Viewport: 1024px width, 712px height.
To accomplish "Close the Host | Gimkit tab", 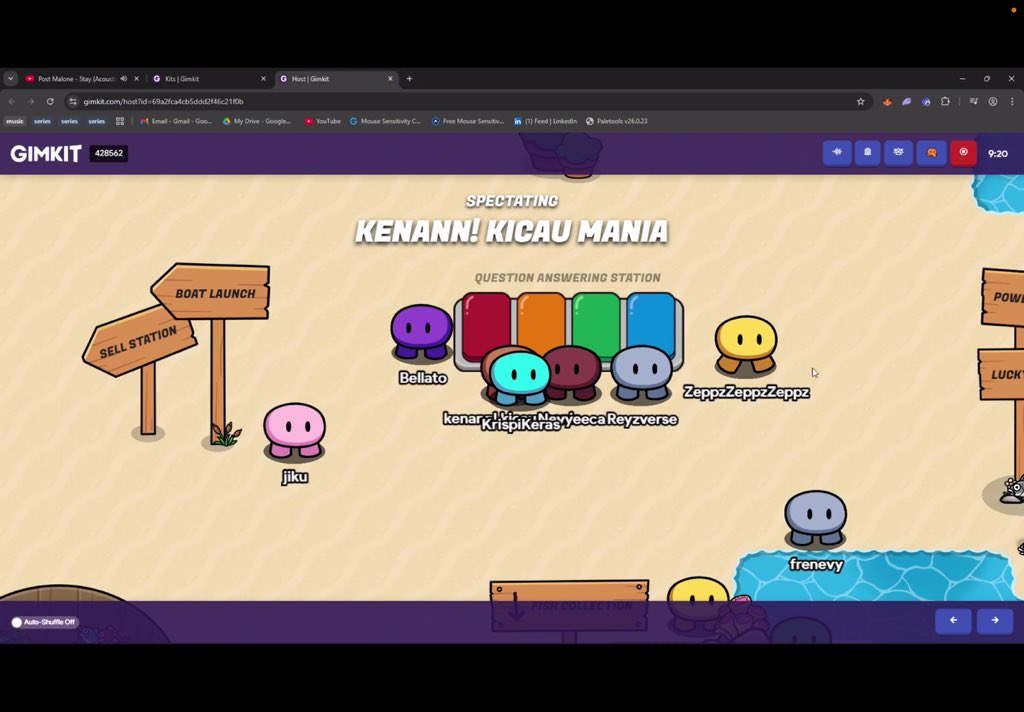I will pyautogui.click(x=390, y=78).
